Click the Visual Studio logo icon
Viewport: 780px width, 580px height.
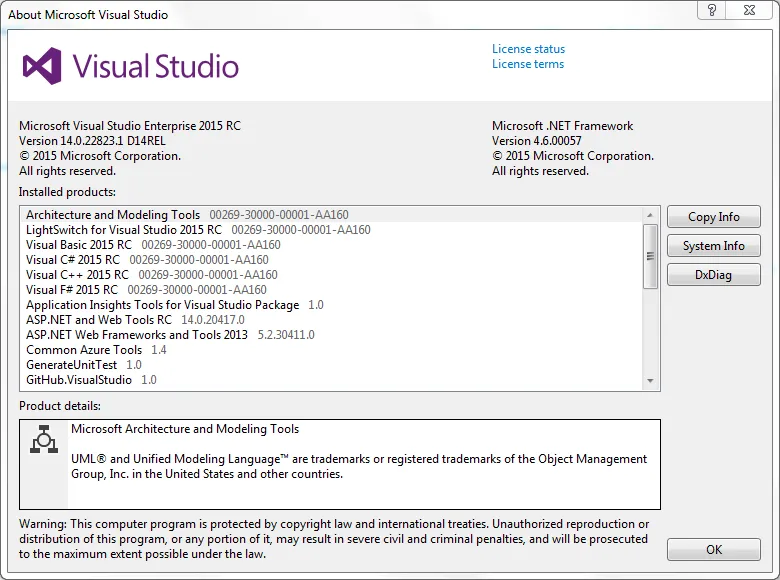pos(42,66)
